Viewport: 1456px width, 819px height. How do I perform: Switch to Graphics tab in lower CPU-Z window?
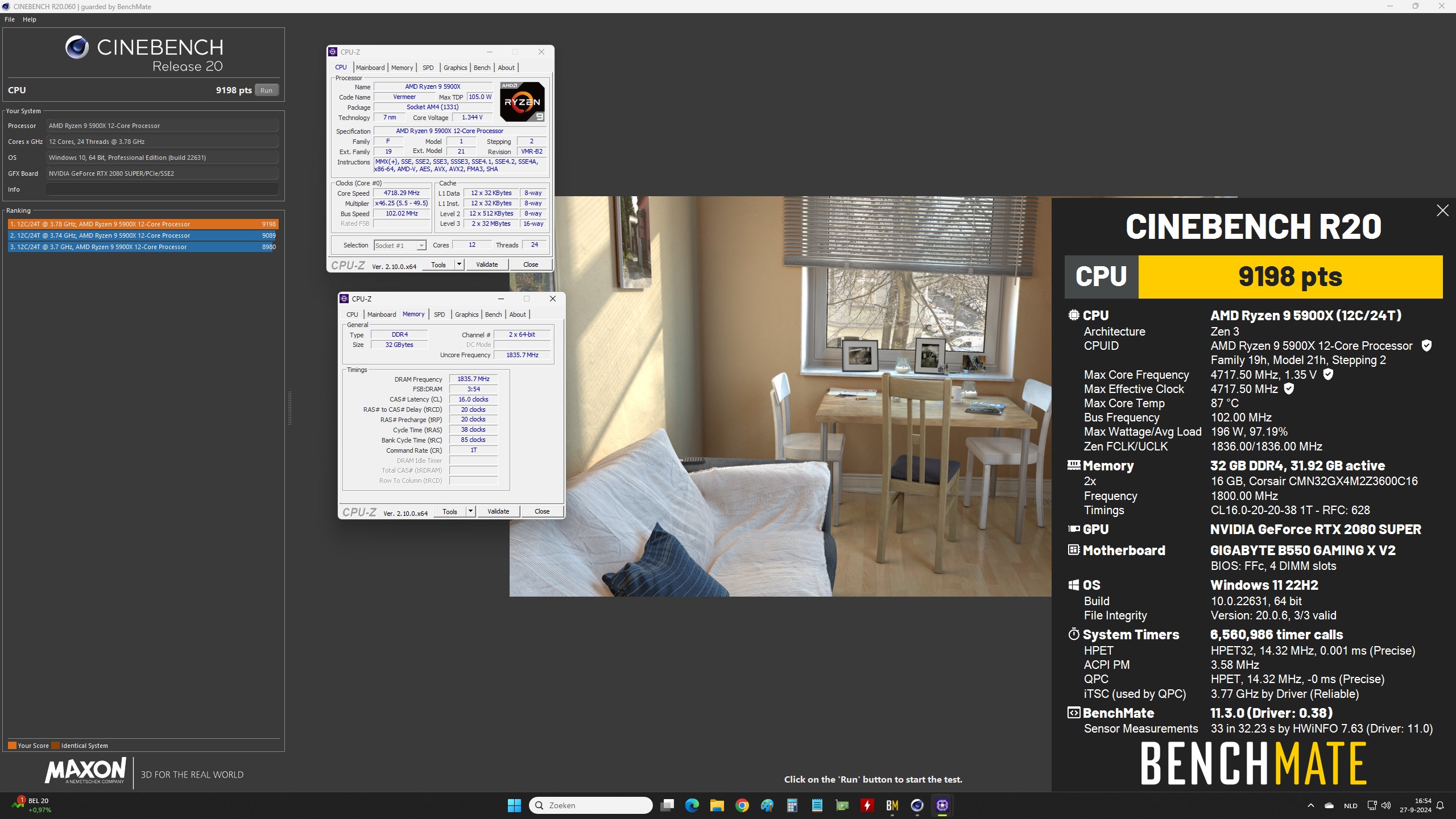[466, 315]
